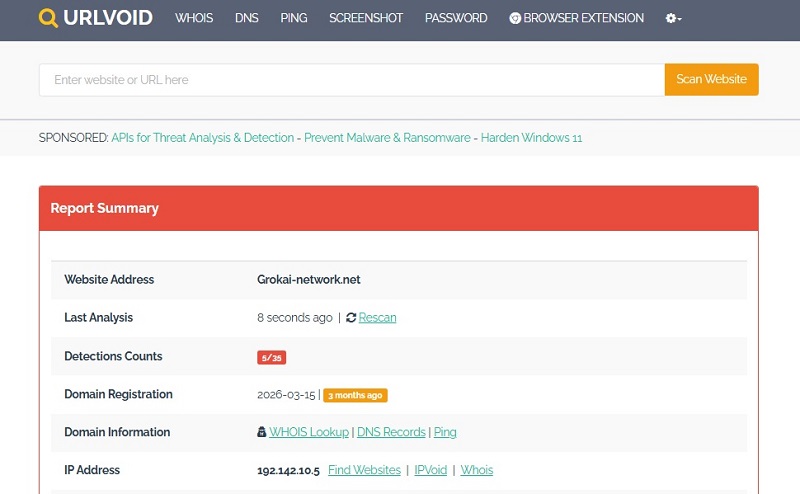The height and width of the screenshot is (494, 800).
Task: Open the PASSWORD menu item
Action: (x=456, y=18)
